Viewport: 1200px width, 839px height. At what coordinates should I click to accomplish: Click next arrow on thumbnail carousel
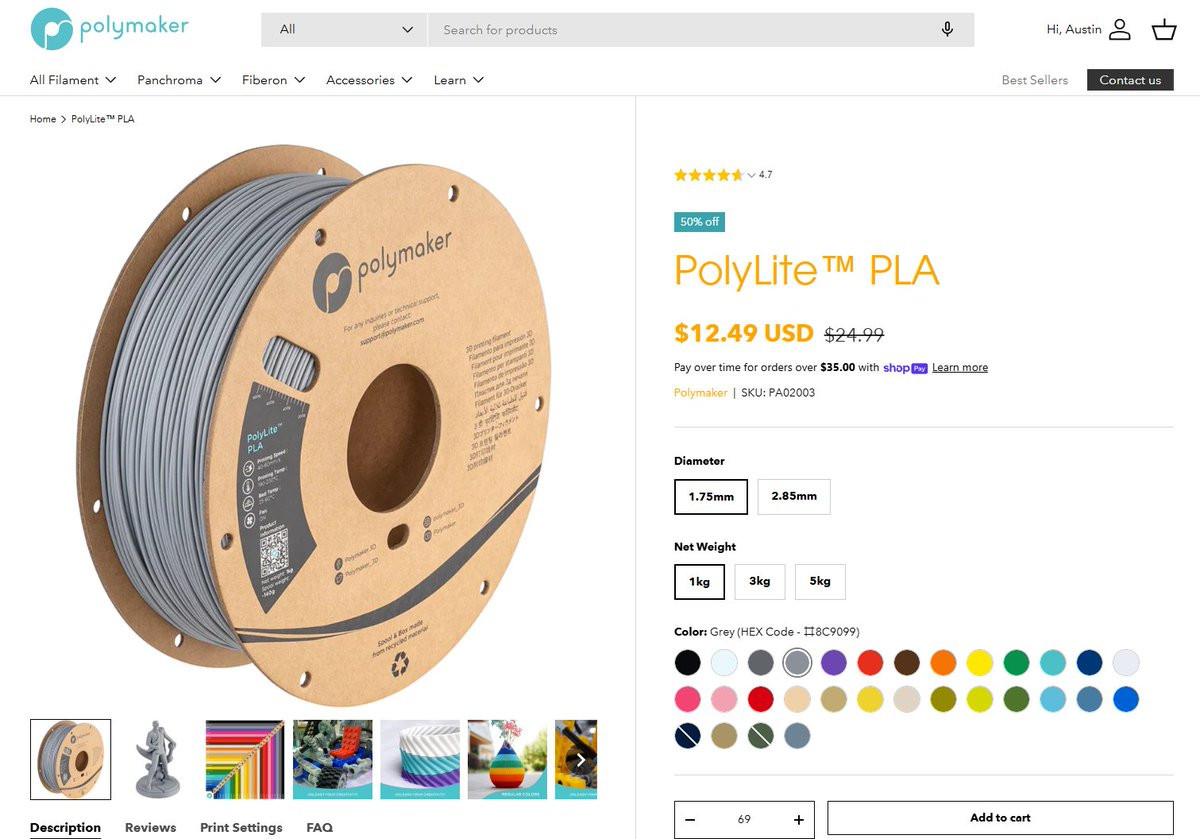click(x=580, y=760)
